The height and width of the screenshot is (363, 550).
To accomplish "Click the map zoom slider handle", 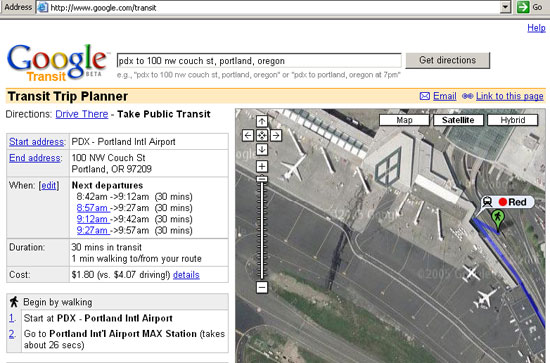I will click(x=262, y=179).
